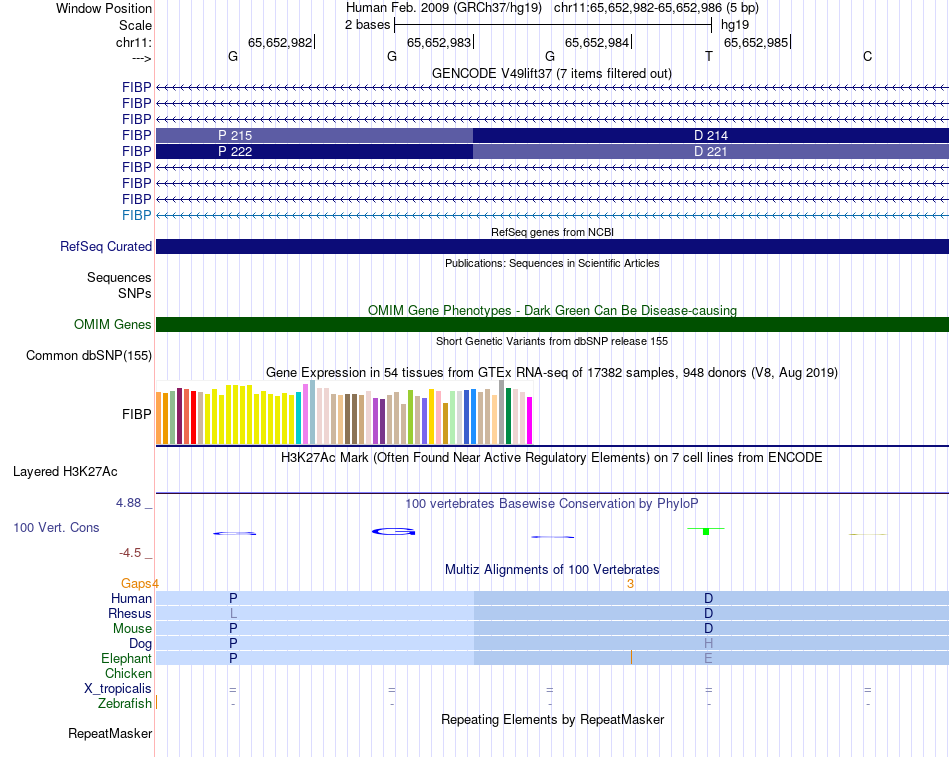Click the Chicken species row label
This screenshot has width=950, height=757.
[128, 673]
